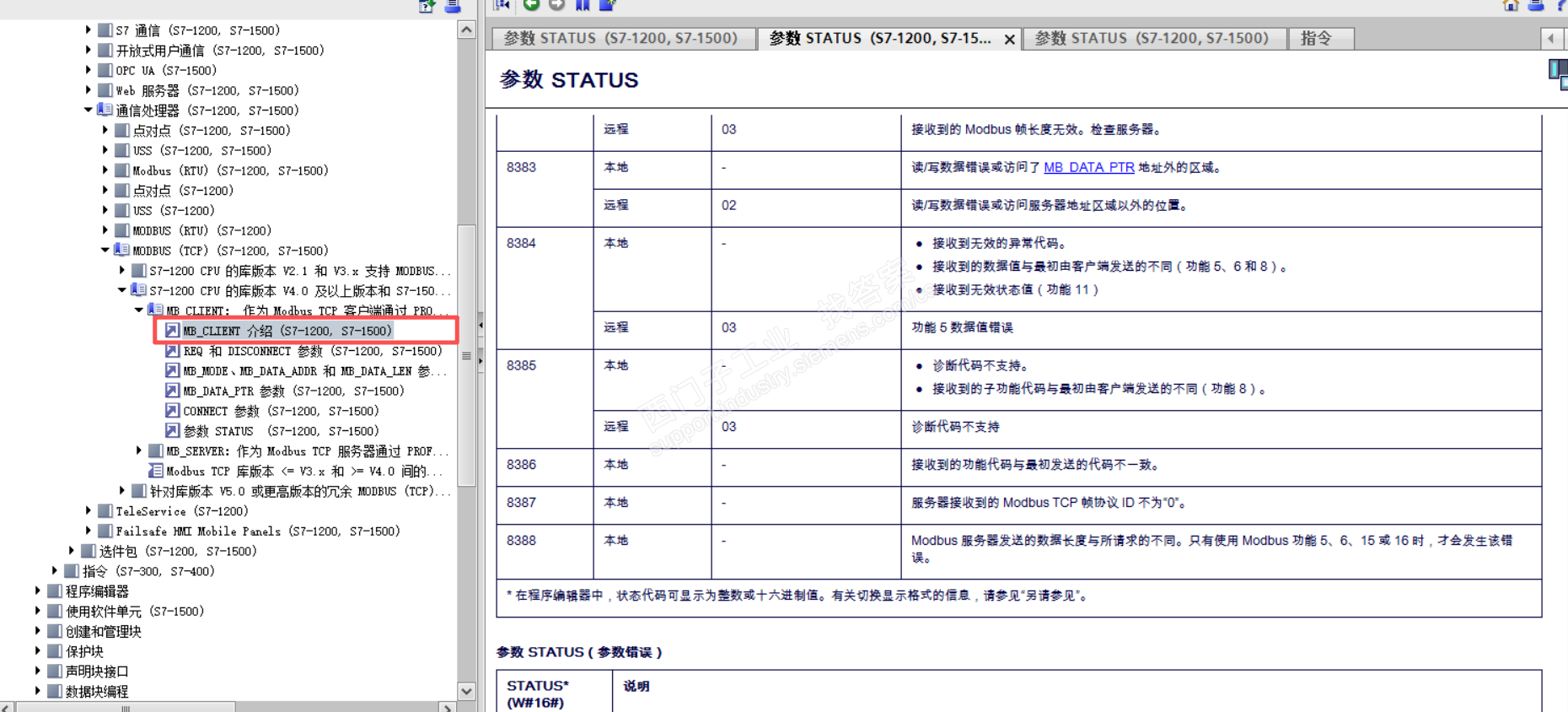Click status code 8387 cell
1568x712 pixels.
click(x=545, y=504)
